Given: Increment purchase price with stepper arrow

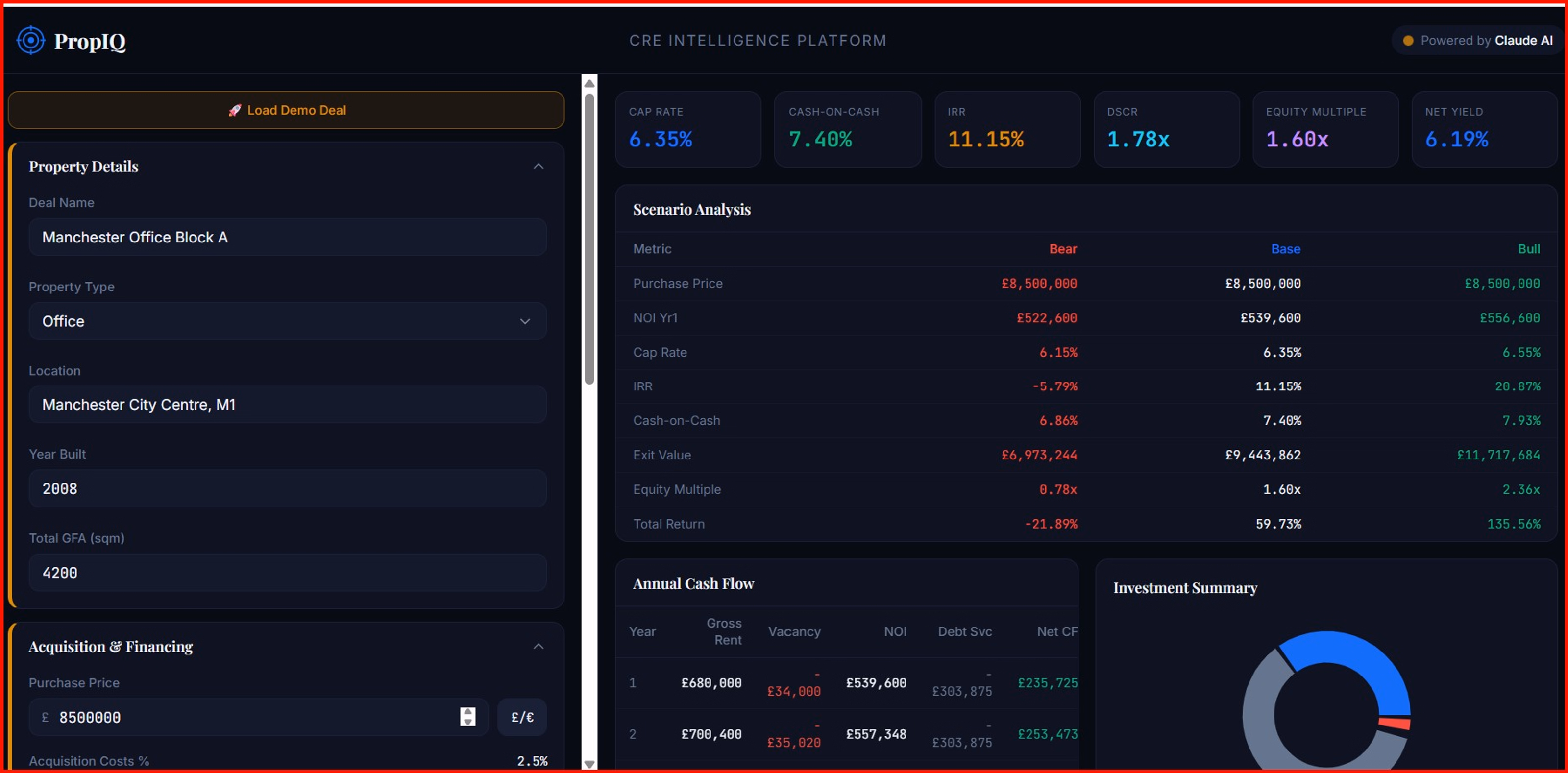Looking at the screenshot, I should pos(467,712).
